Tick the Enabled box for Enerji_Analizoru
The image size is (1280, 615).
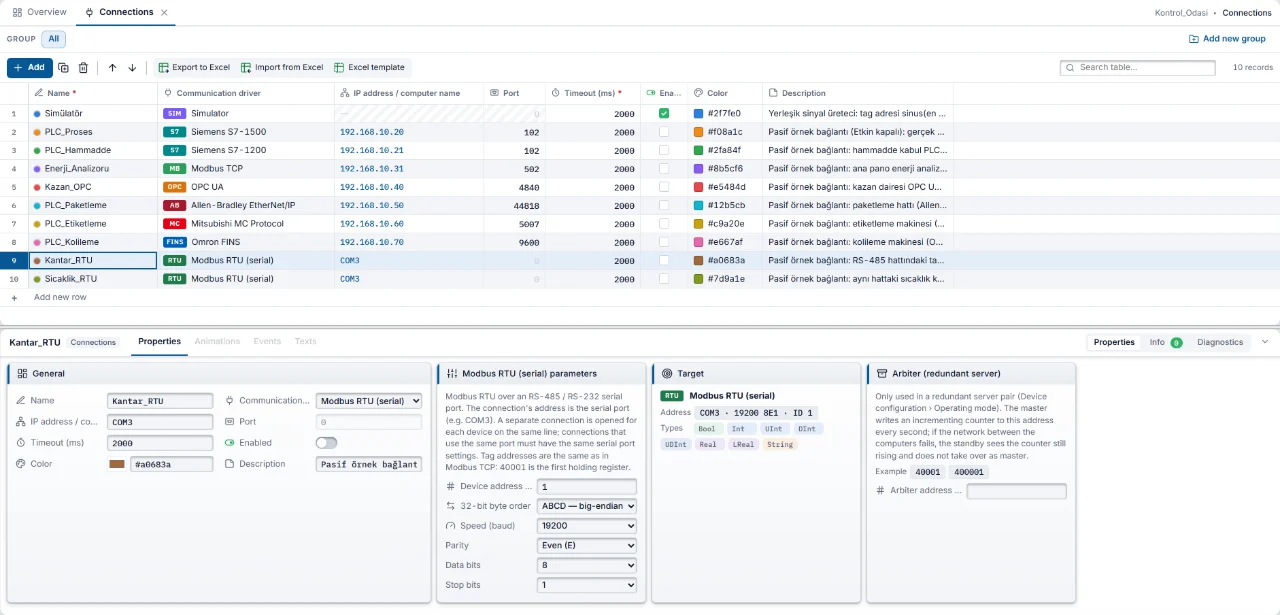pos(664,169)
